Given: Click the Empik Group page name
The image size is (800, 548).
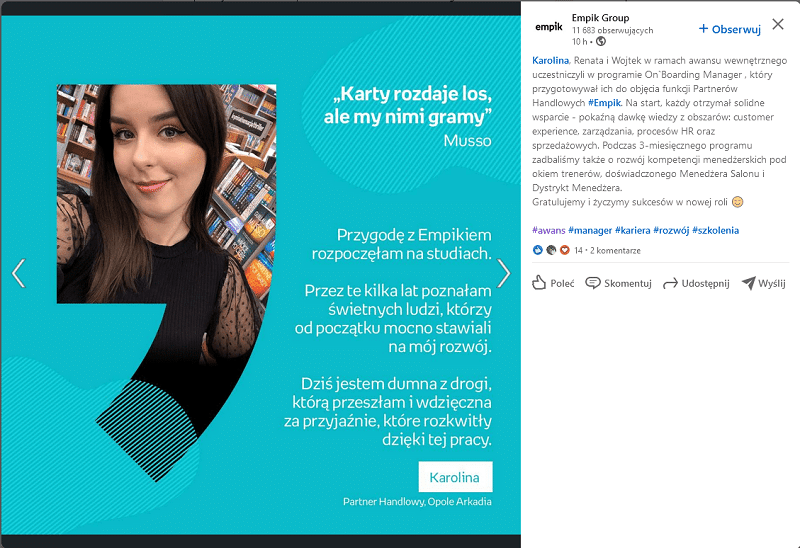Looking at the screenshot, I should (x=600, y=18).
